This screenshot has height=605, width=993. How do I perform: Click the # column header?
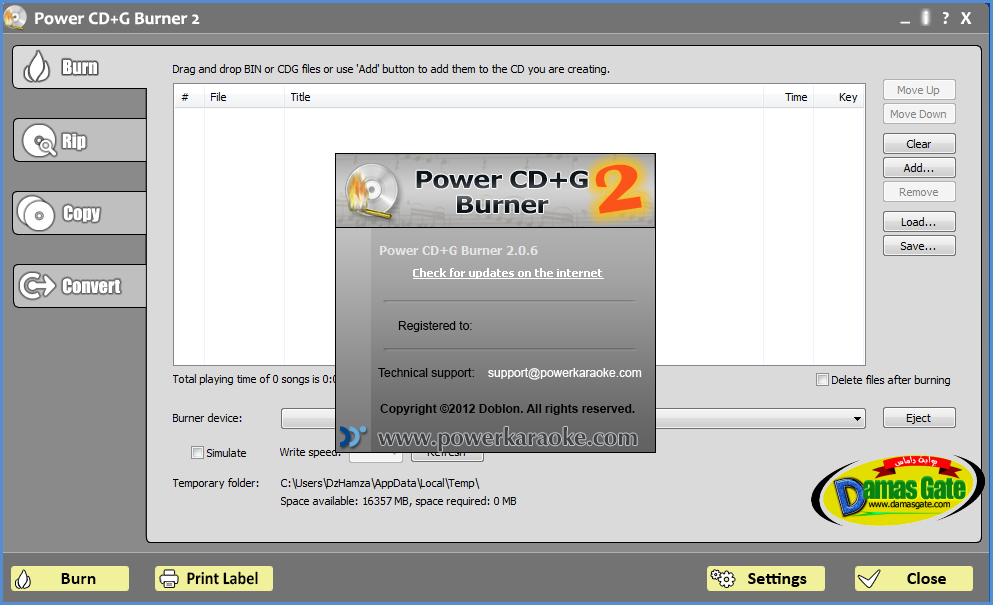click(189, 97)
